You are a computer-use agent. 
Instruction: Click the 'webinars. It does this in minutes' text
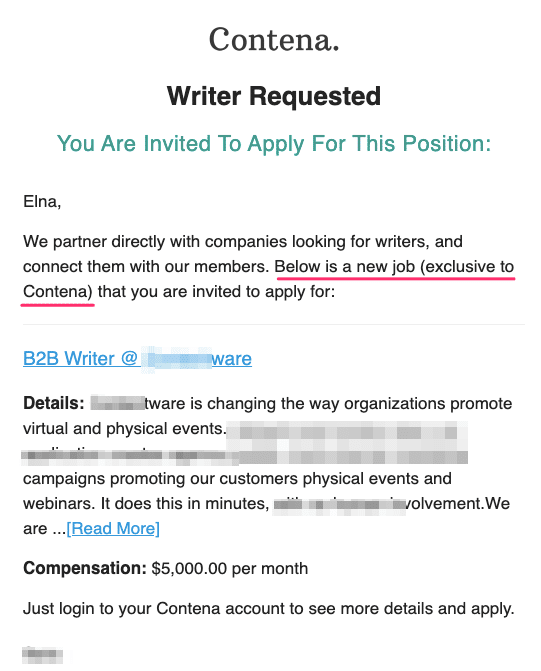pyautogui.click(x=146, y=504)
